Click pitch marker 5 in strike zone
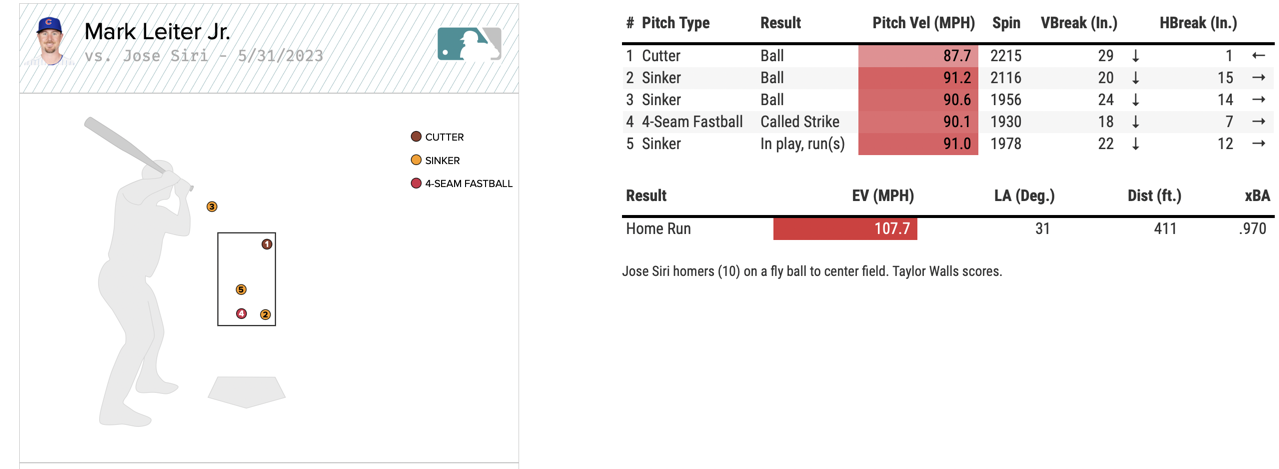Viewport: 1279px width, 469px height. (x=241, y=290)
